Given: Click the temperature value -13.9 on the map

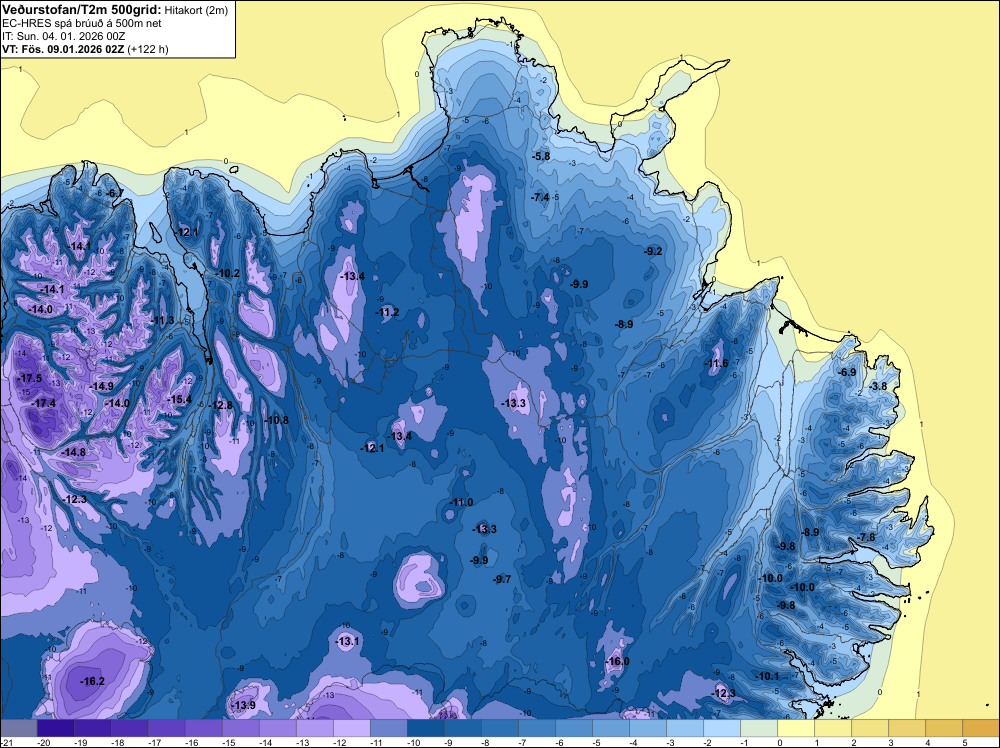Looking at the screenshot, I should click(x=243, y=705).
